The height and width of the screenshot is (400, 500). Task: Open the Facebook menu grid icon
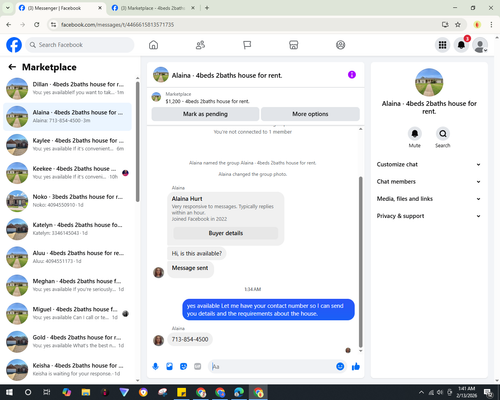click(442, 45)
